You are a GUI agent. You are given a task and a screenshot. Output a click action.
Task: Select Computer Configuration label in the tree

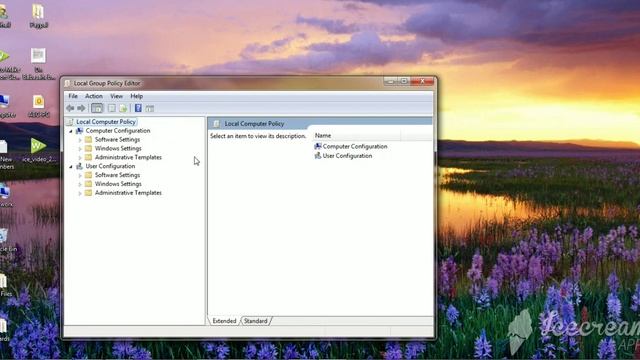coord(118,131)
